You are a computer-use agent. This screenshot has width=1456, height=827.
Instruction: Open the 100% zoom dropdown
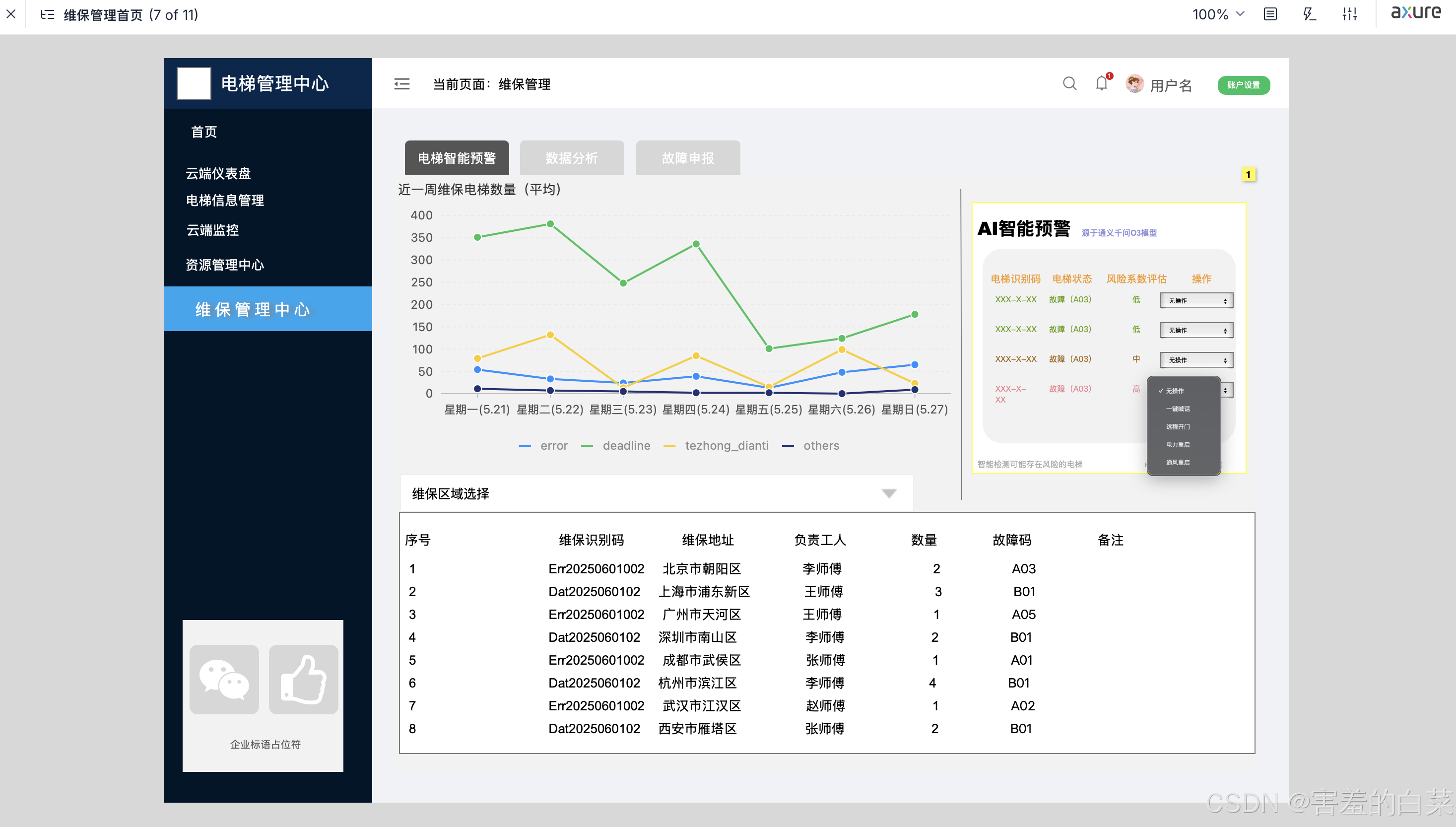[1218, 14]
